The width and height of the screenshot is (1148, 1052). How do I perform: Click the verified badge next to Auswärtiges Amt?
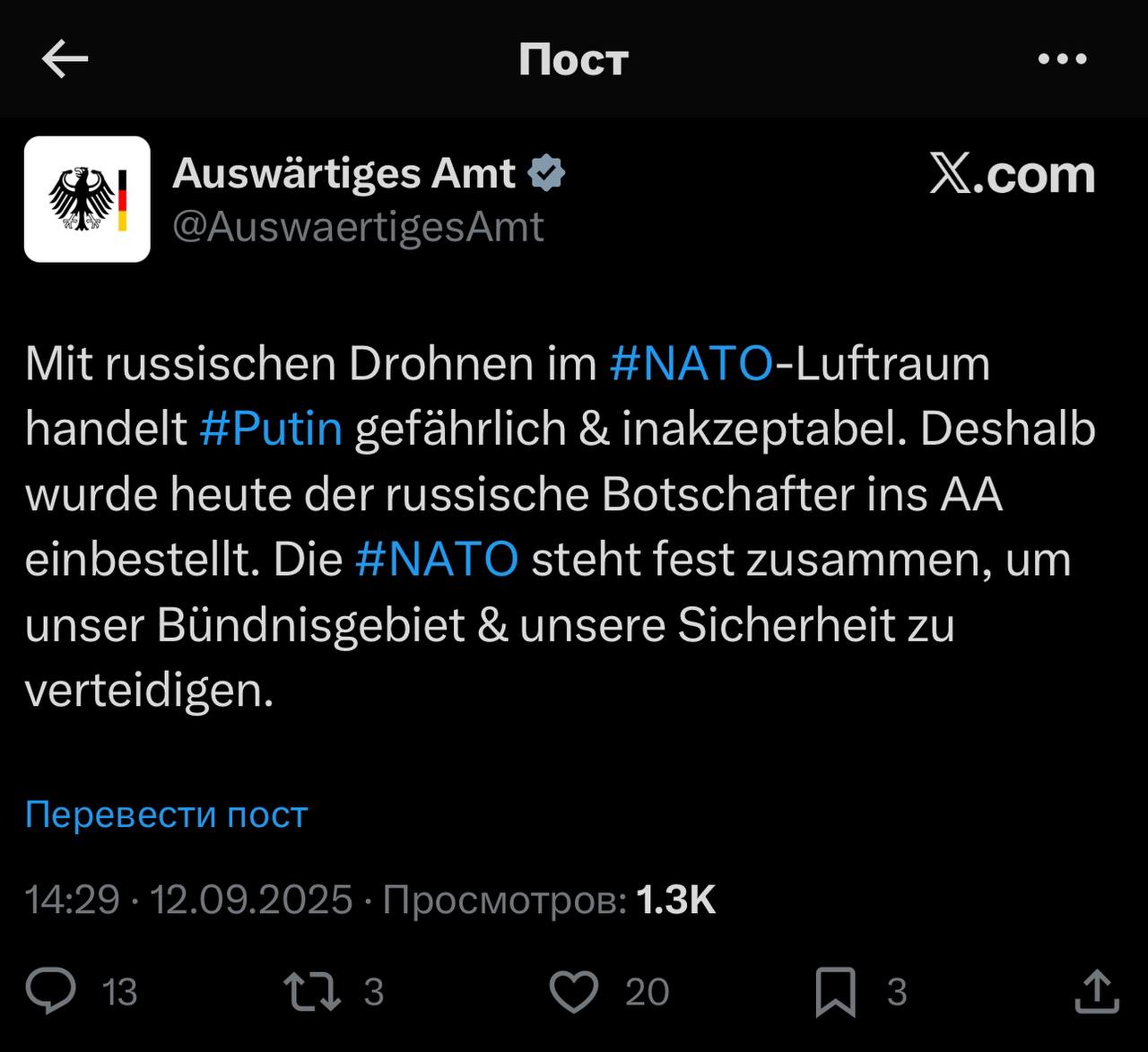point(546,173)
